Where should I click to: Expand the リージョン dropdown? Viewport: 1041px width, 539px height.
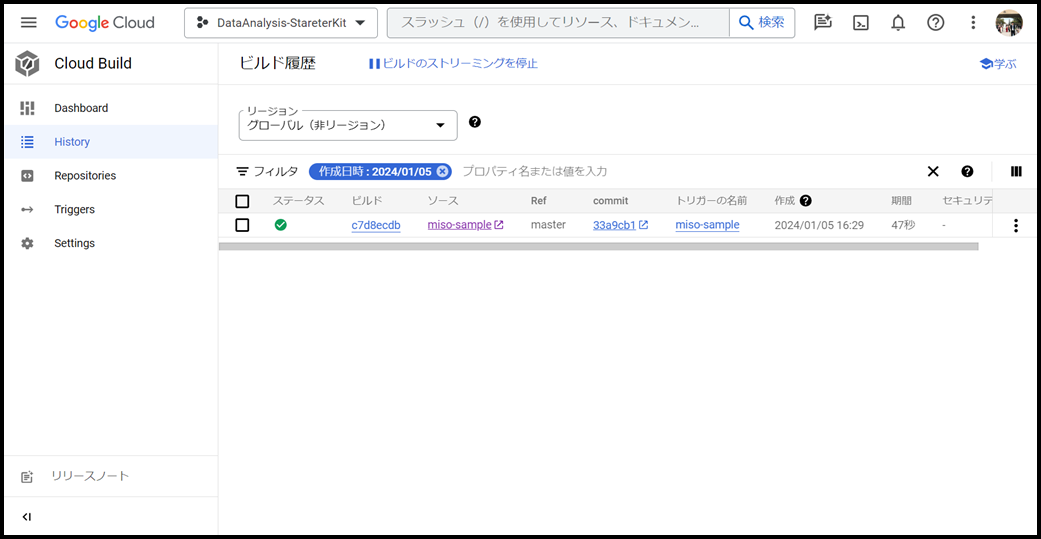347,125
